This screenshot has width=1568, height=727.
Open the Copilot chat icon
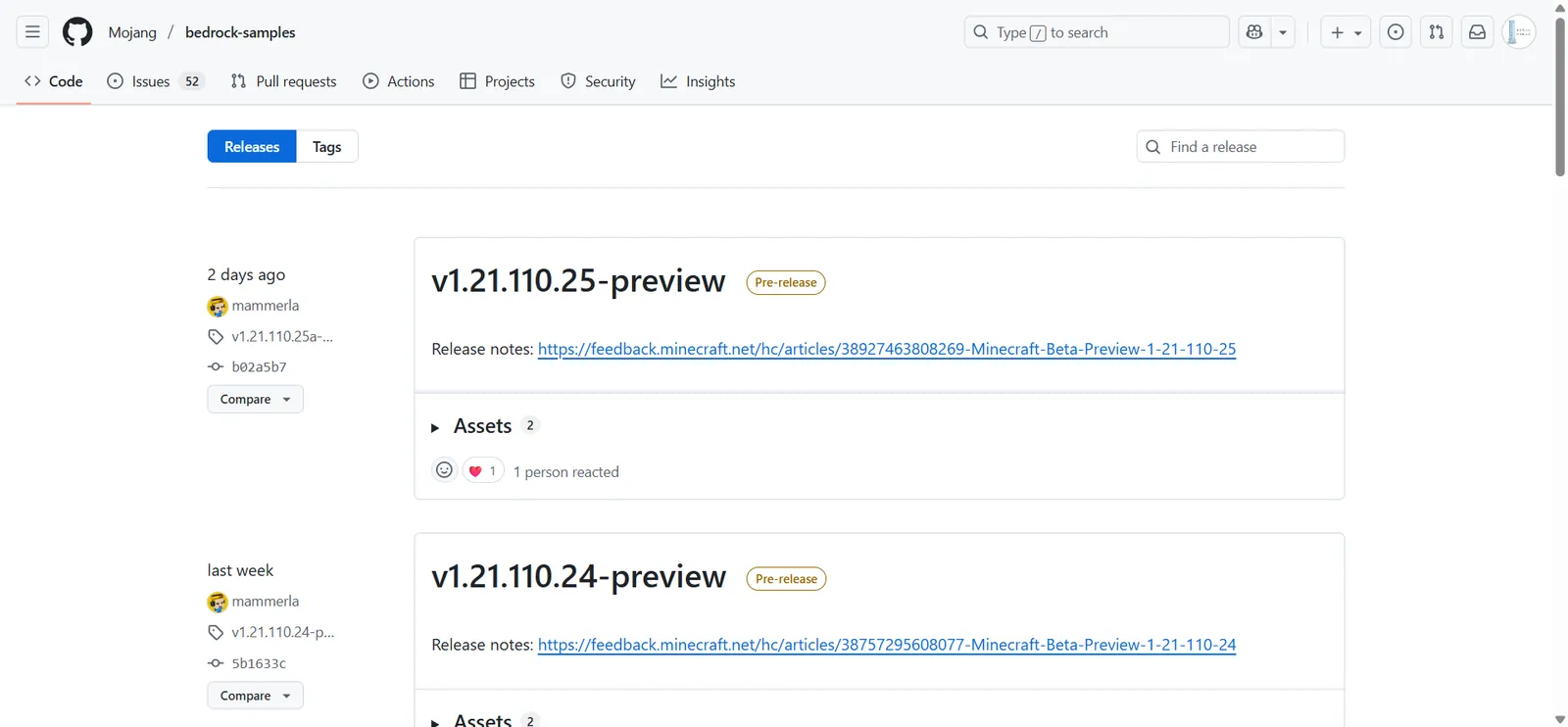tap(1254, 32)
